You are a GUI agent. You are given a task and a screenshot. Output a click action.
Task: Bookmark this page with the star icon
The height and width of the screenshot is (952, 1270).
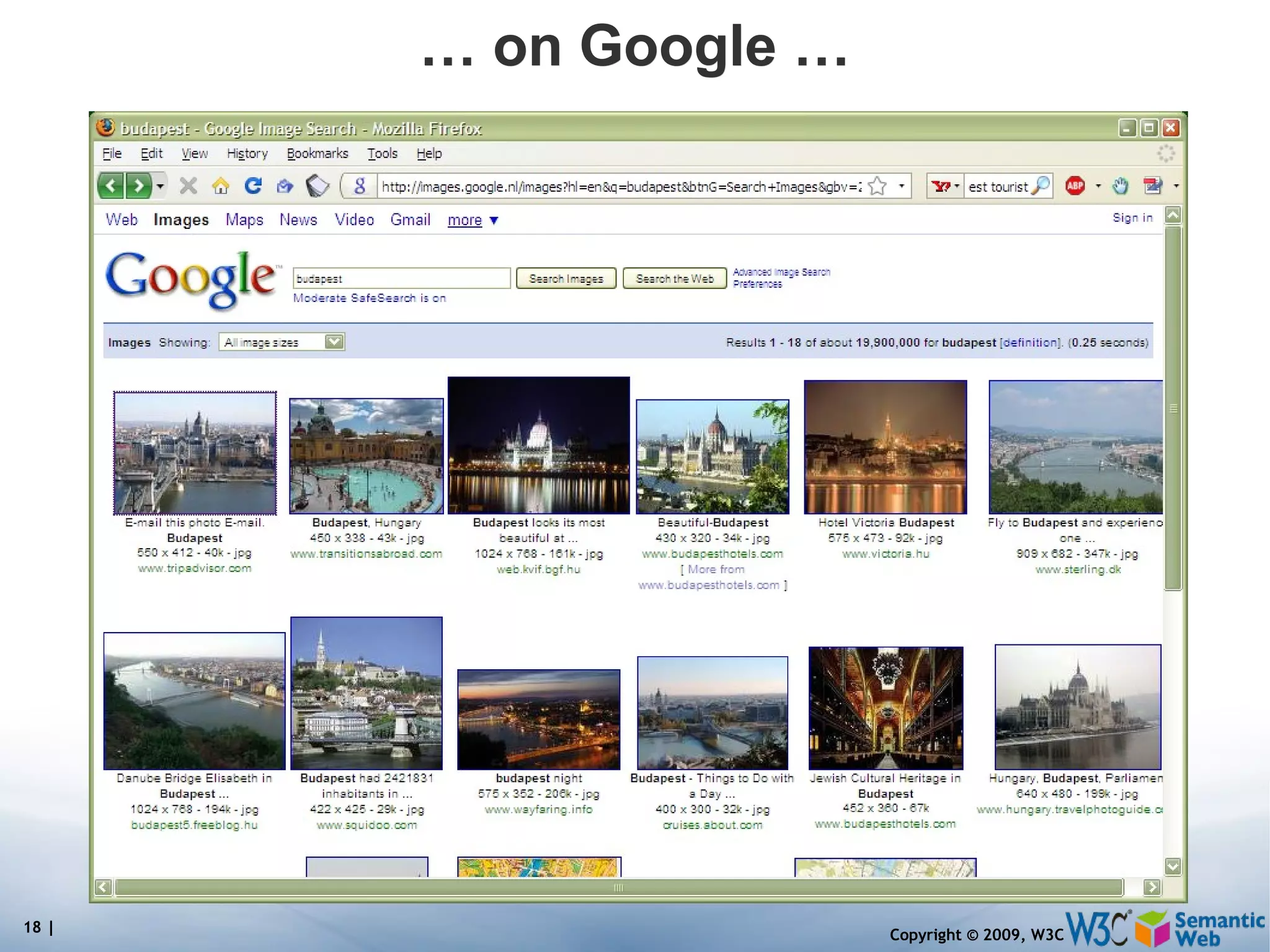click(x=877, y=186)
